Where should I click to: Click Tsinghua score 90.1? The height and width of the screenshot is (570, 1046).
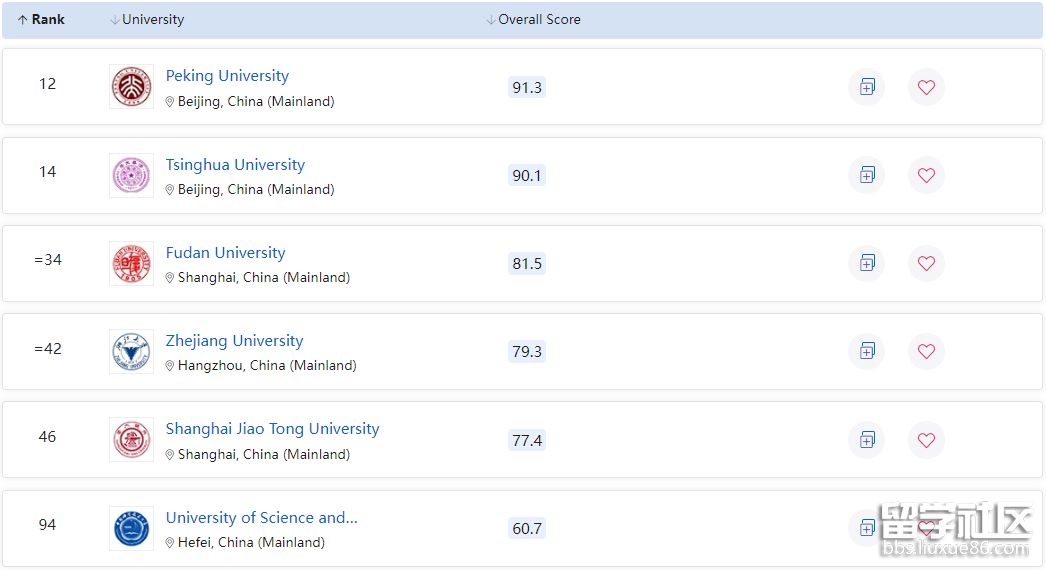(527, 176)
